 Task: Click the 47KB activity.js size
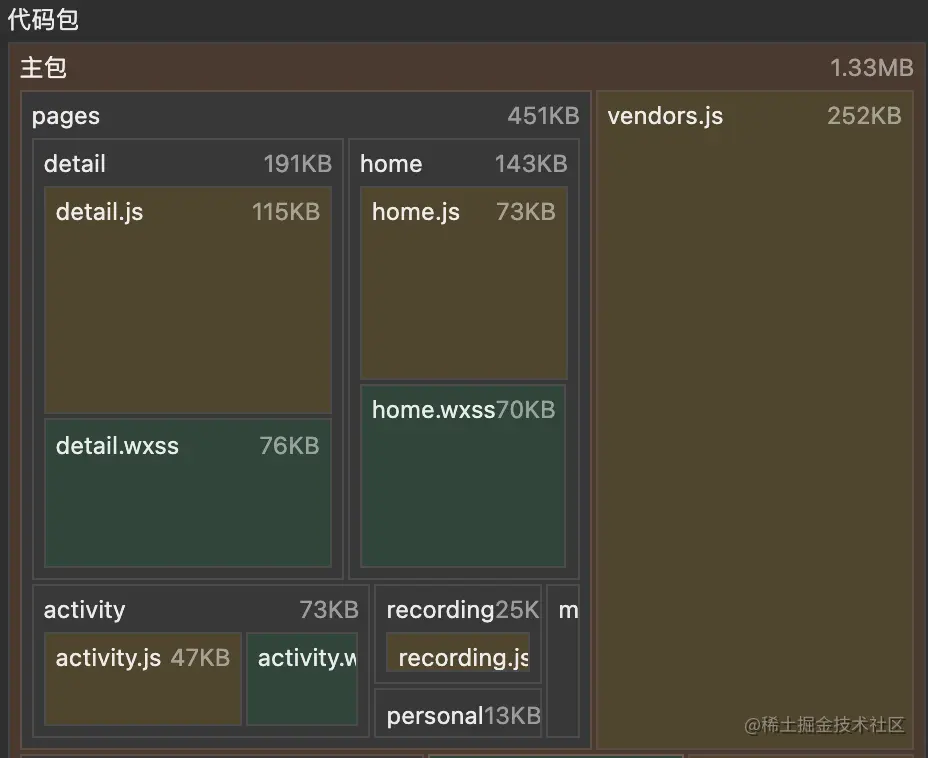coord(200,657)
